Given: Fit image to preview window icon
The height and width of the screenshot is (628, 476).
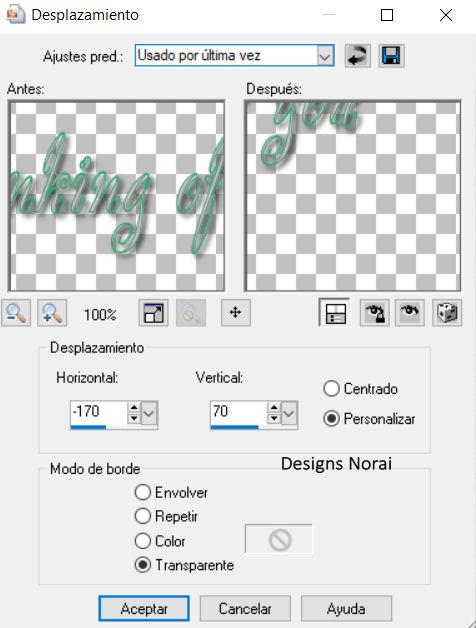Looking at the screenshot, I should click(153, 313).
